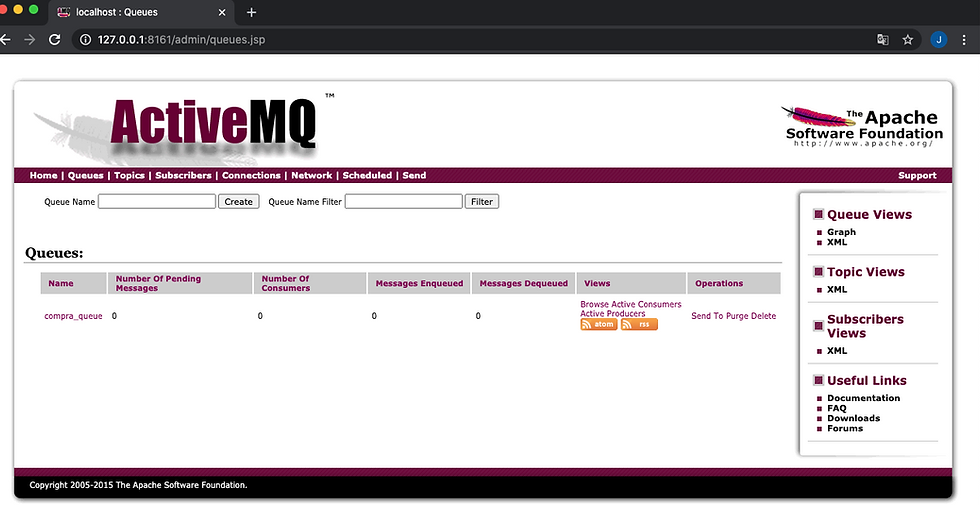Click Browse link for compra_queue
The height and width of the screenshot is (505, 980).
coord(594,304)
